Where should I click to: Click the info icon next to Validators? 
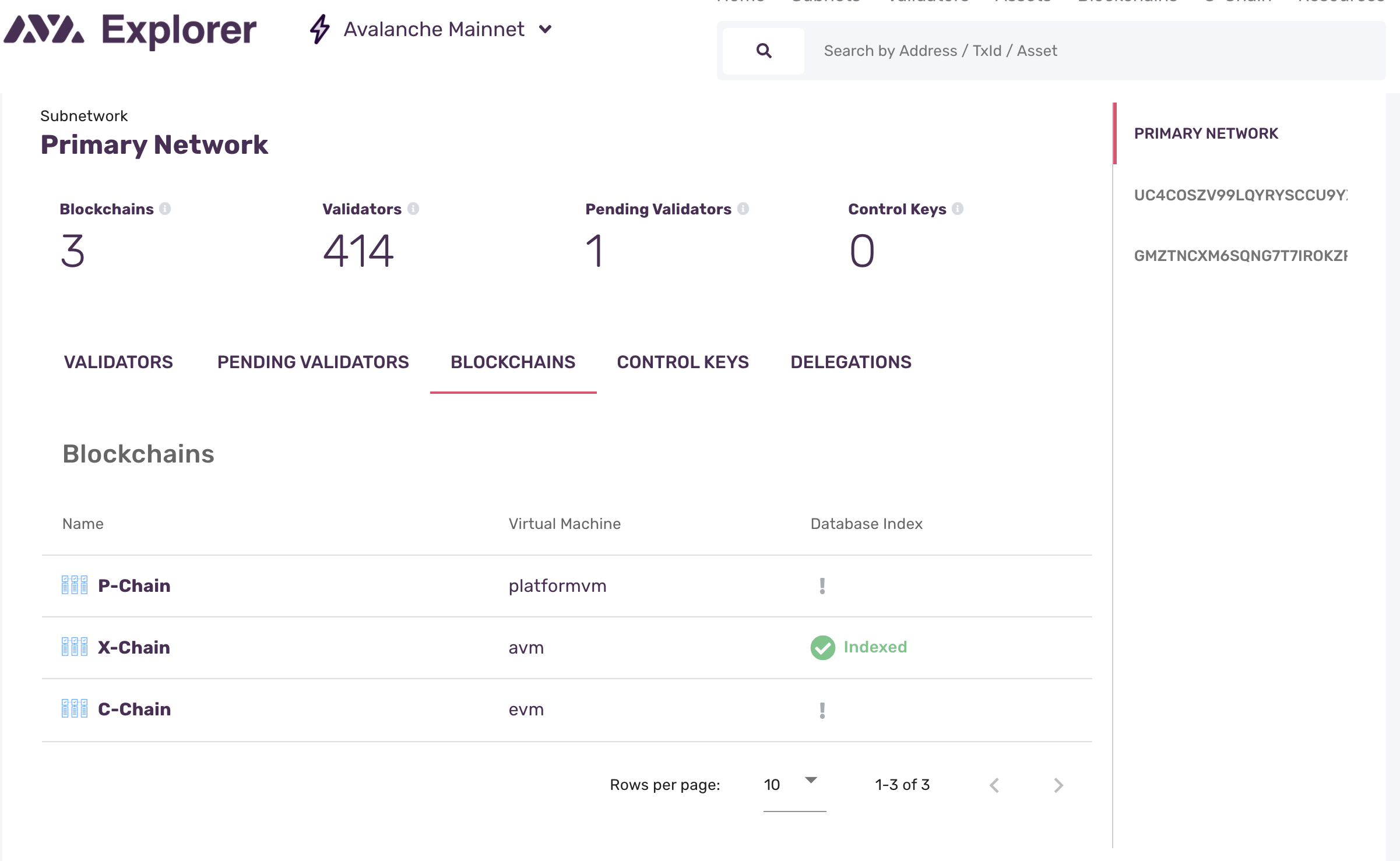coord(413,209)
